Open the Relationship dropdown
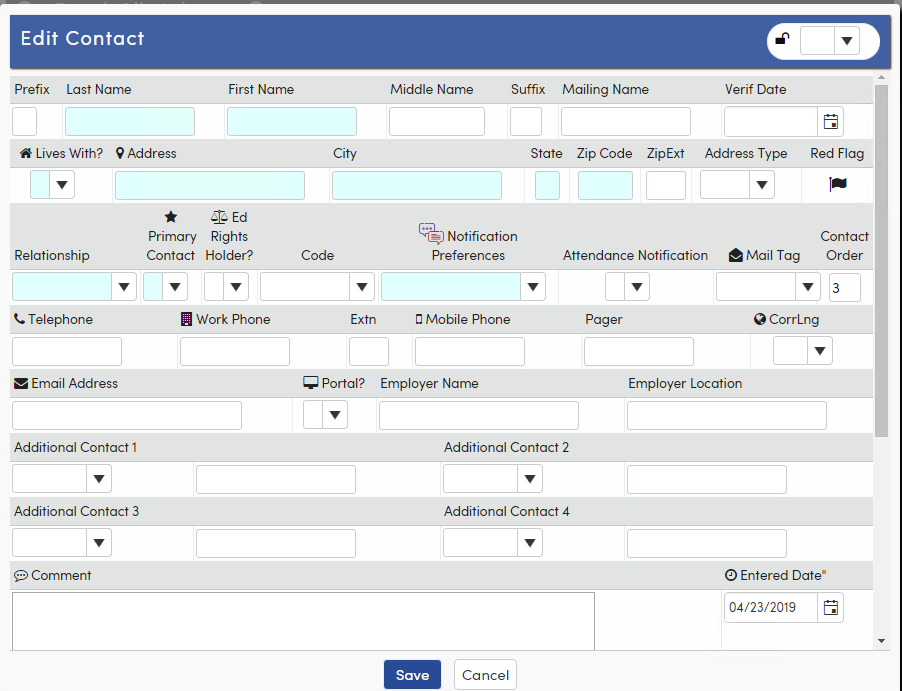The width and height of the screenshot is (902, 691). [123, 286]
